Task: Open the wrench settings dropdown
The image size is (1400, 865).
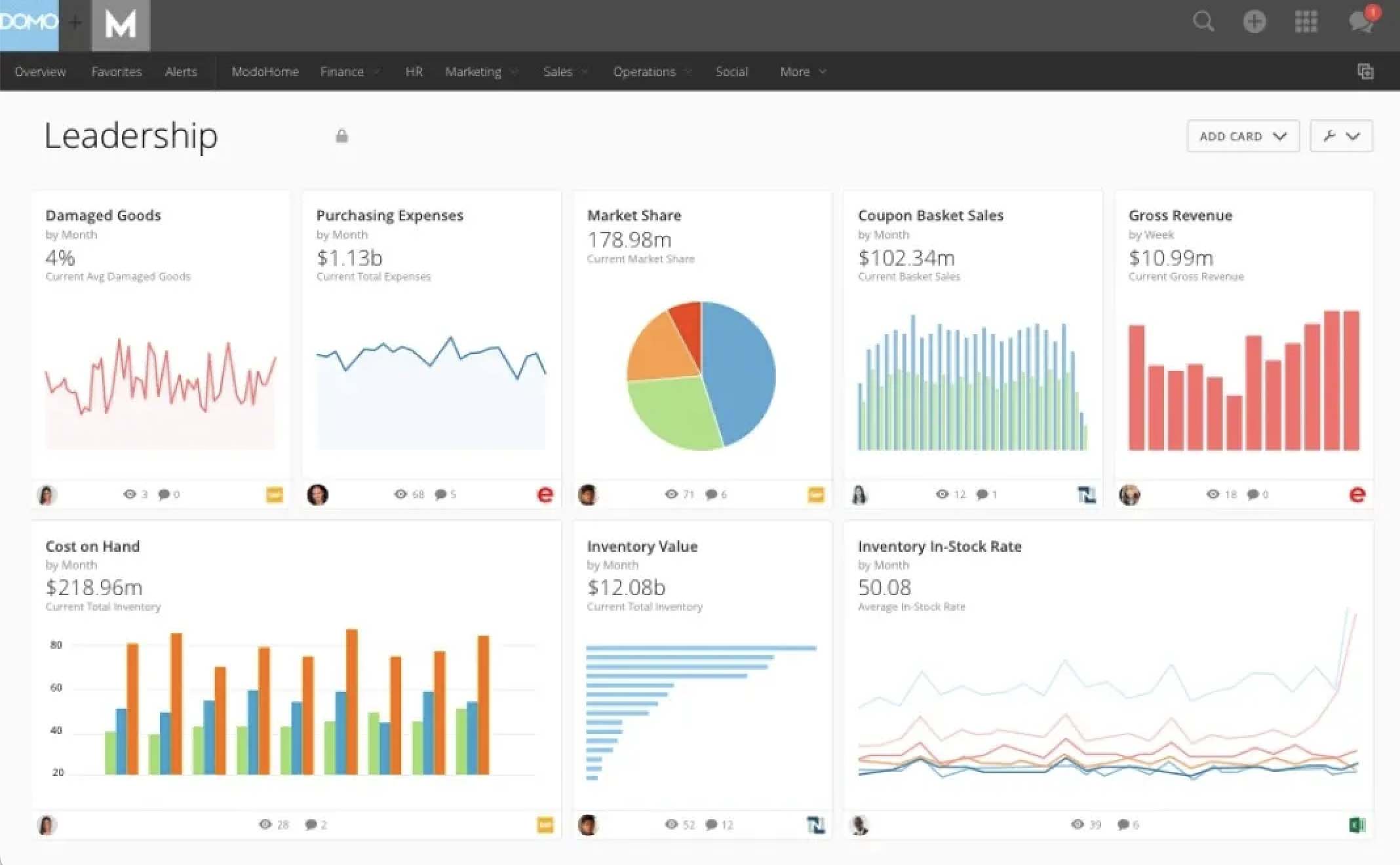Action: (x=1340, y=136)
